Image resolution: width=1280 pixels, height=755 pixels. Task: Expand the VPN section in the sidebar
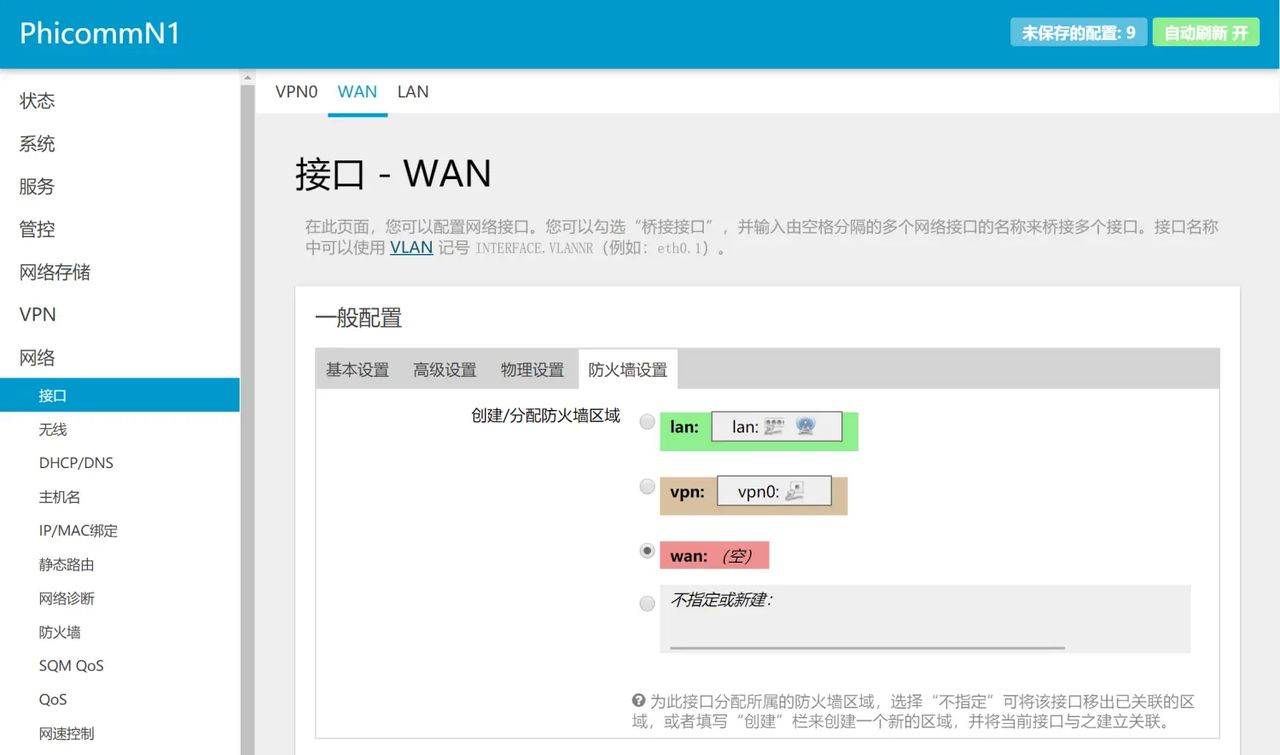pyautogui.click(x=37, y=314)
